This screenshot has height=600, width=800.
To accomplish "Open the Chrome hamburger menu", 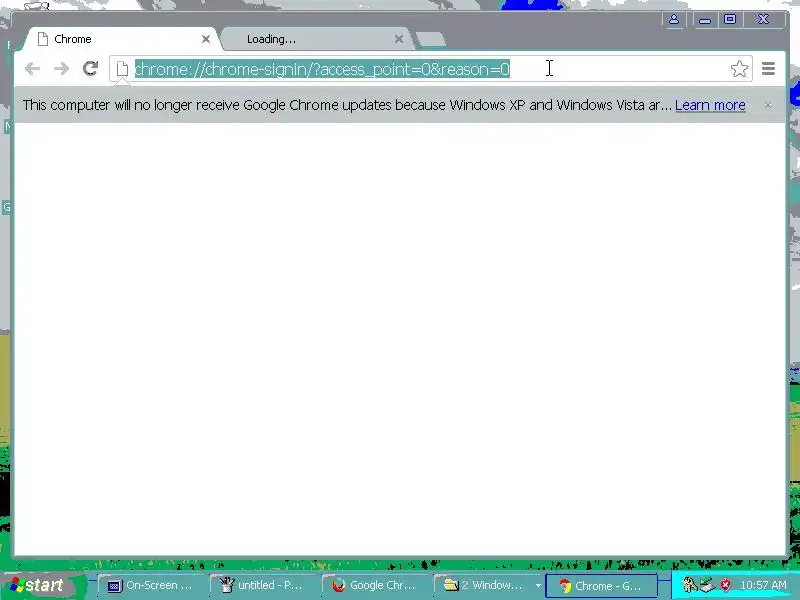I will point(768,68).
